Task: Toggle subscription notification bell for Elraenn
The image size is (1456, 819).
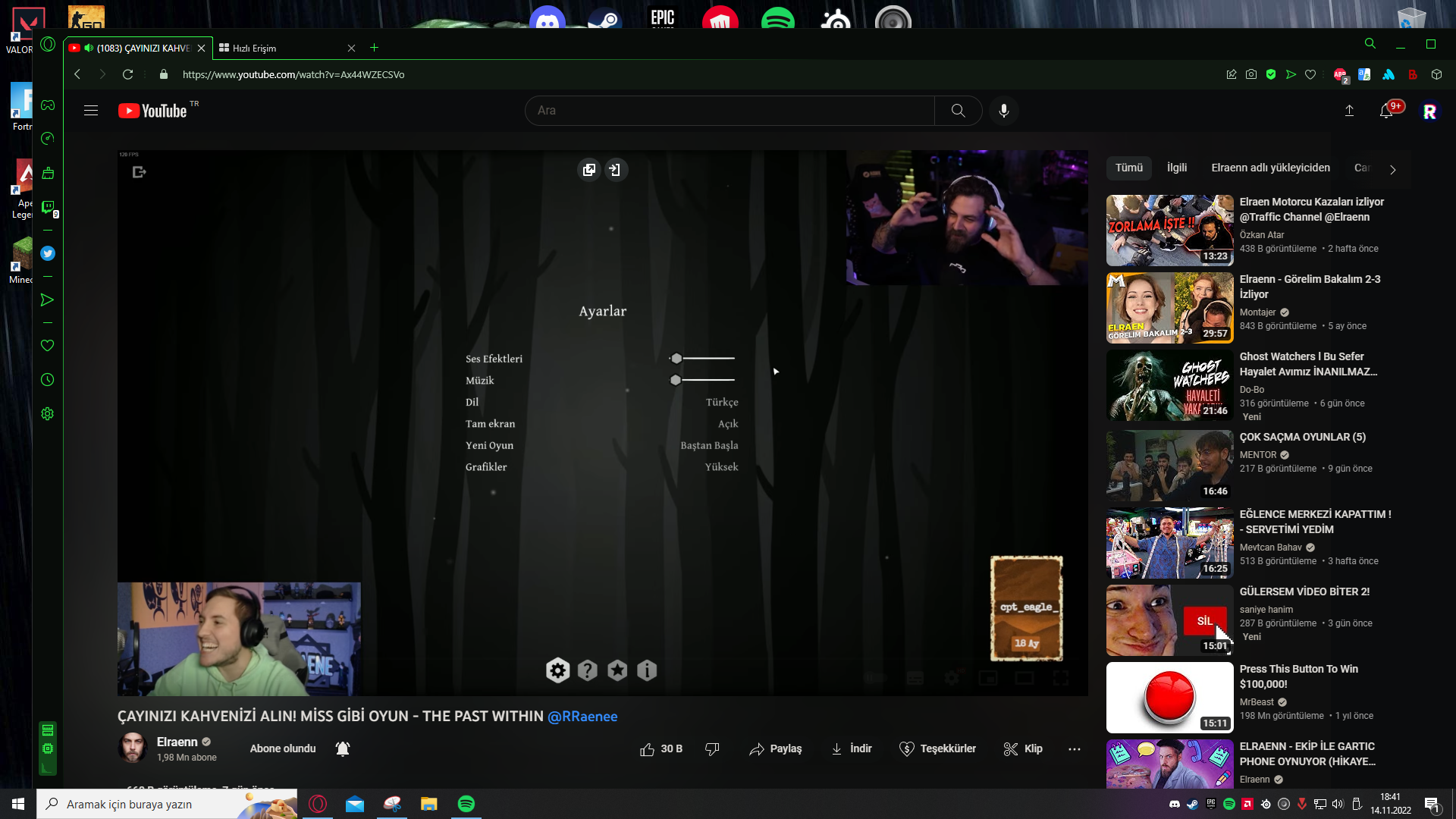Action: point(343,749)
